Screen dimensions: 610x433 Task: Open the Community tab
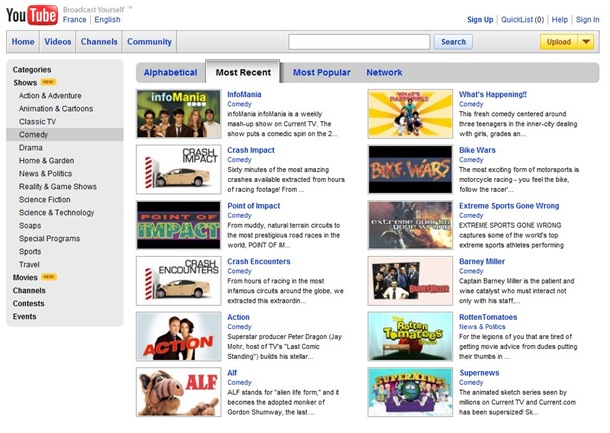click(x=149, y=42)
